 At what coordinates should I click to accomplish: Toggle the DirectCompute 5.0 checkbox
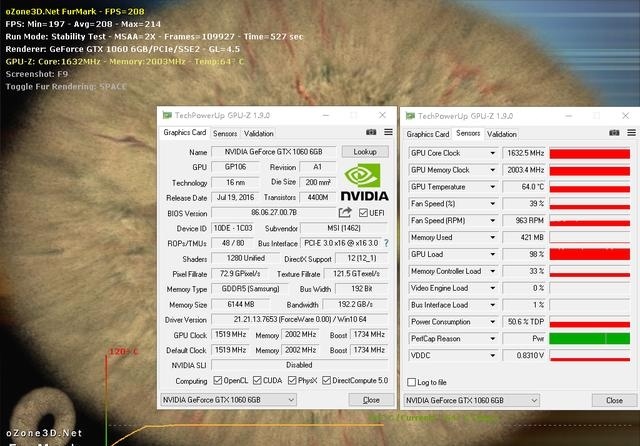(x=326, y=380)
